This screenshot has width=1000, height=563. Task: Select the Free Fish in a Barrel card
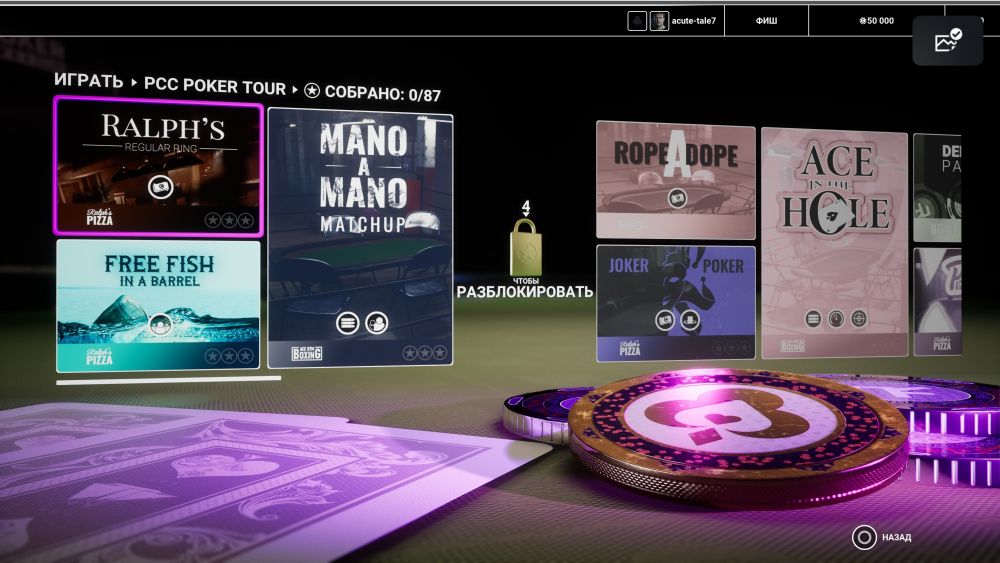pos(158,305)
